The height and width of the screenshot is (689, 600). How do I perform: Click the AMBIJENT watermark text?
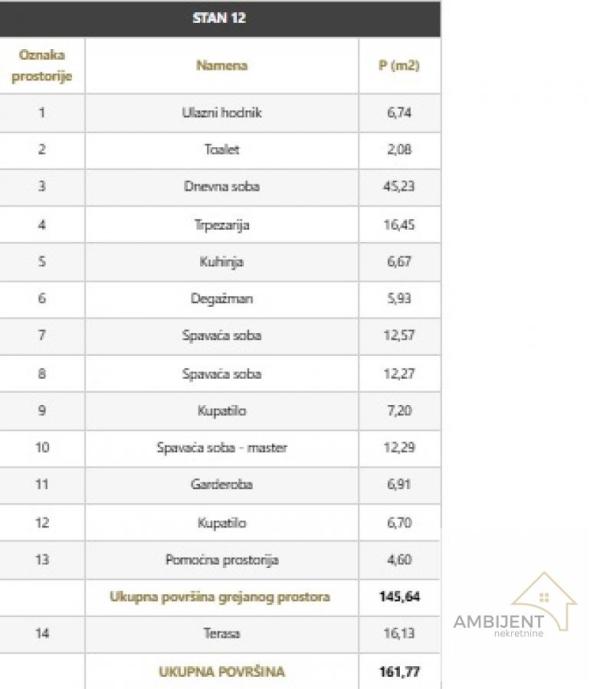pos(498,622)
